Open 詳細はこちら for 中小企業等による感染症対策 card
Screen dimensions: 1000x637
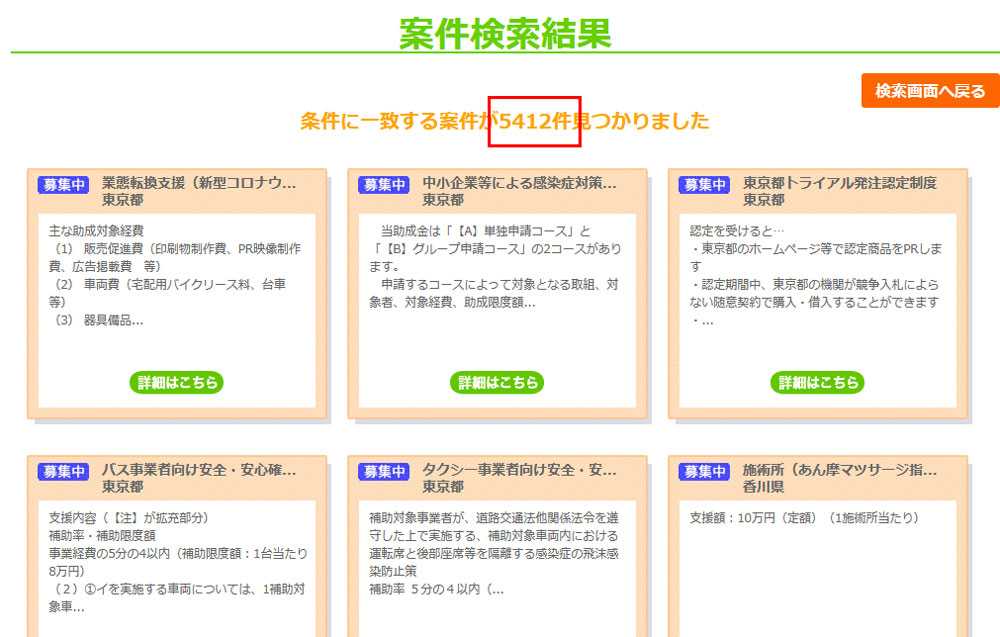pos(496,382)
